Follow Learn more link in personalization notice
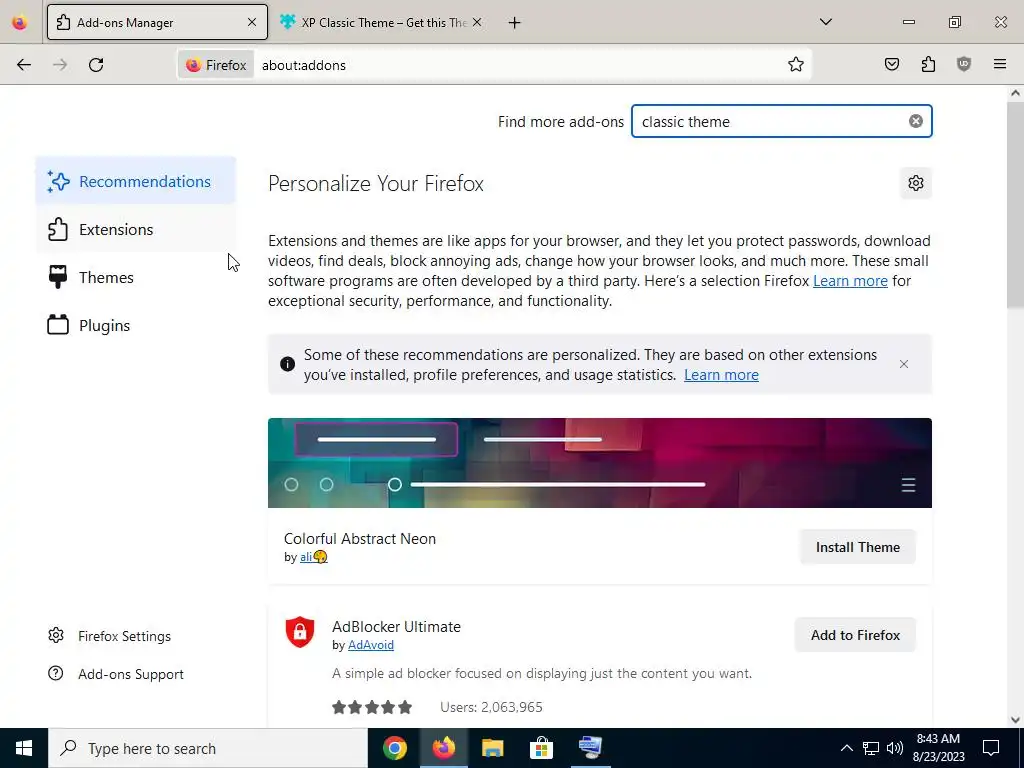Viewport: 1024px width, 768px height. pyautogui.click(x=721, y=375)
